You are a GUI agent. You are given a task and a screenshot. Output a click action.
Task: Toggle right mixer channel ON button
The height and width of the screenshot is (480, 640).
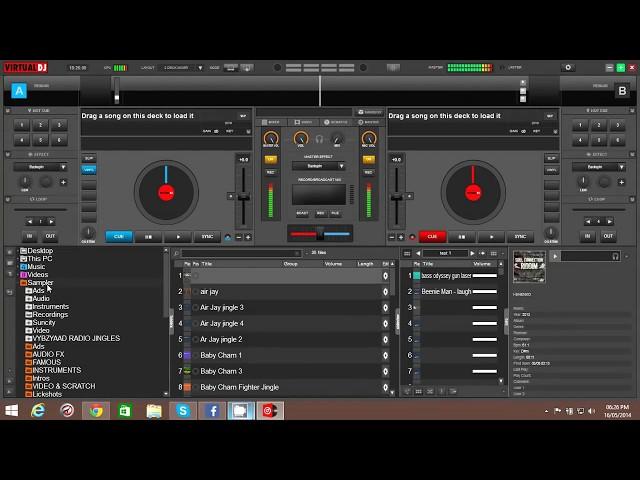pyautogui.click(x=369, y=160)
